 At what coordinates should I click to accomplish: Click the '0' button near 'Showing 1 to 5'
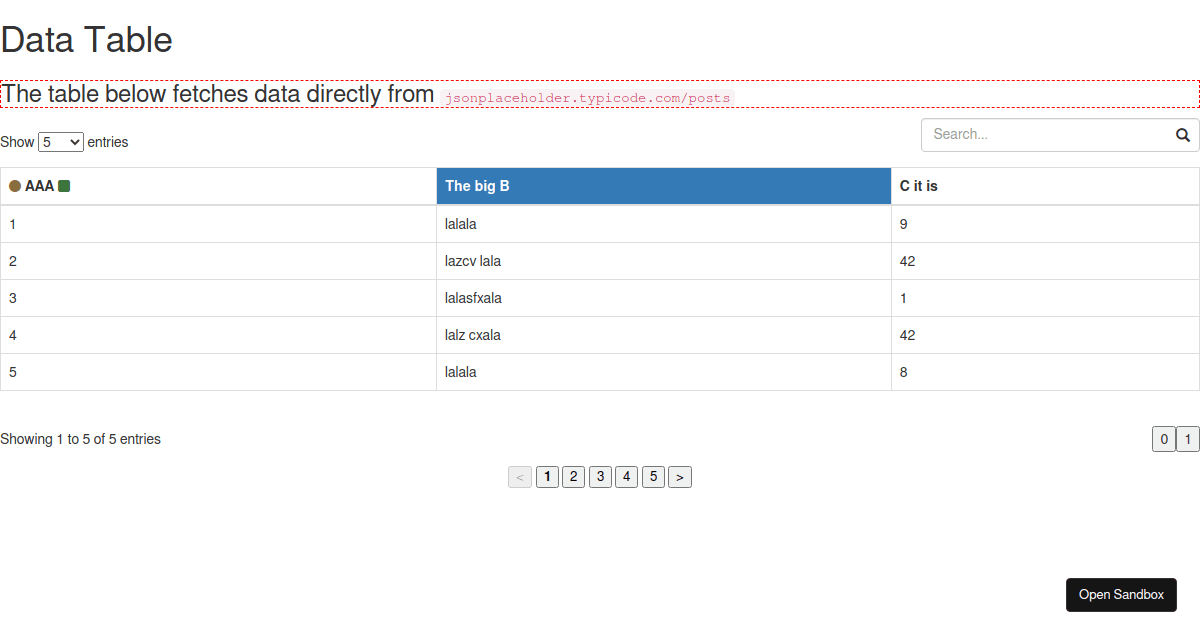[1163, 439]
